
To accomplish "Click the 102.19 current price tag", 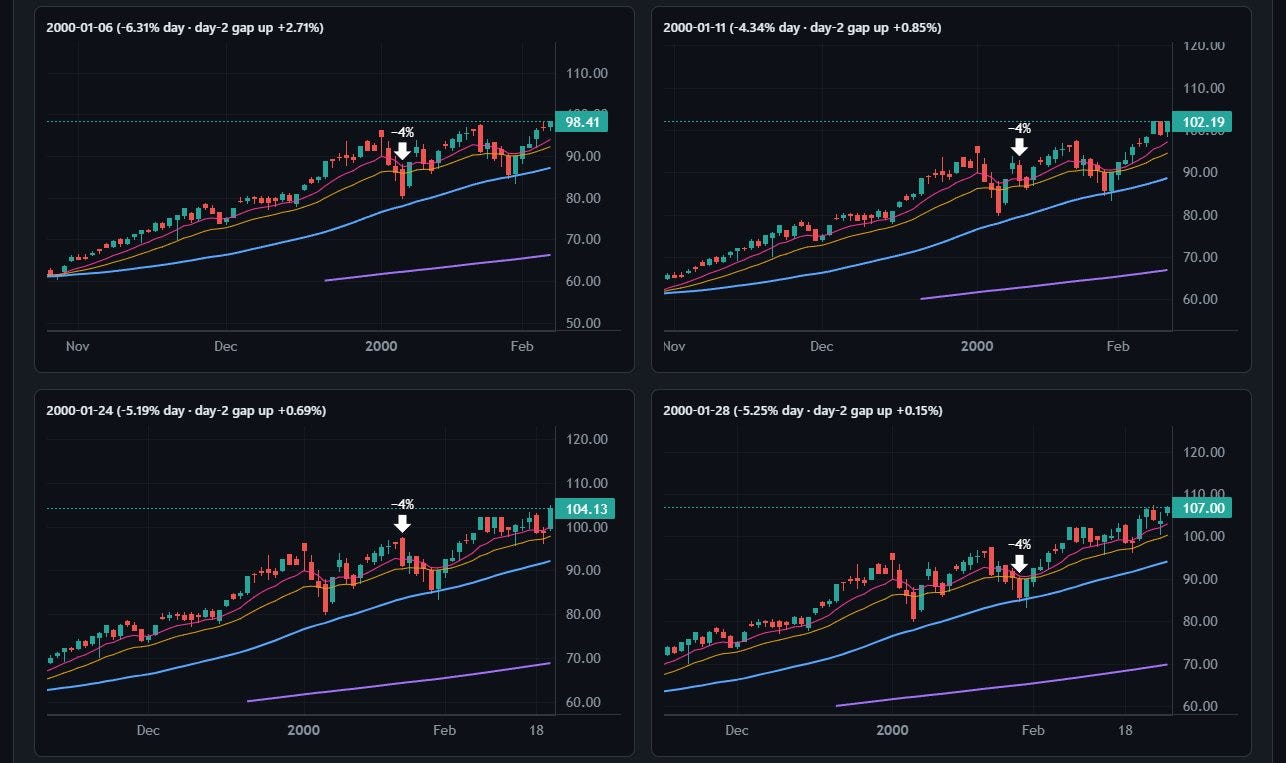I will tap(1202, 122).
